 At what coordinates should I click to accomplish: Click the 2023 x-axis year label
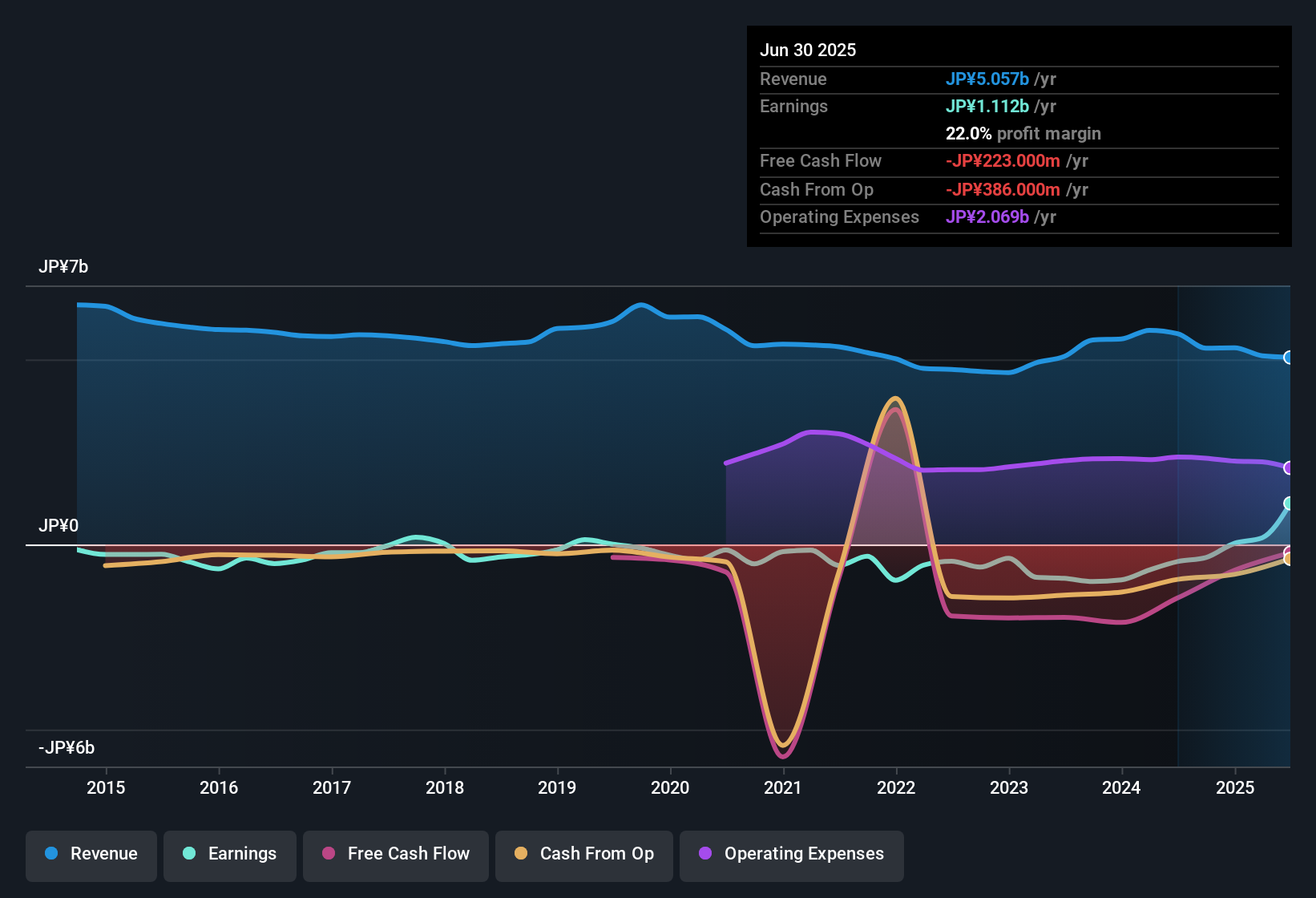pos(1009,788)
